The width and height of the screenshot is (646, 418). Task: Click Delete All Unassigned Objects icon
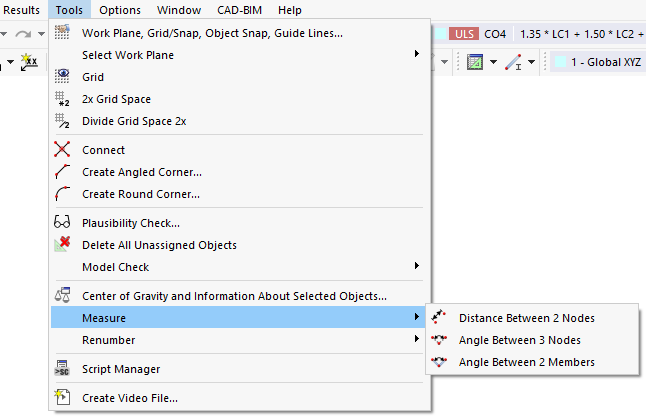62,245
